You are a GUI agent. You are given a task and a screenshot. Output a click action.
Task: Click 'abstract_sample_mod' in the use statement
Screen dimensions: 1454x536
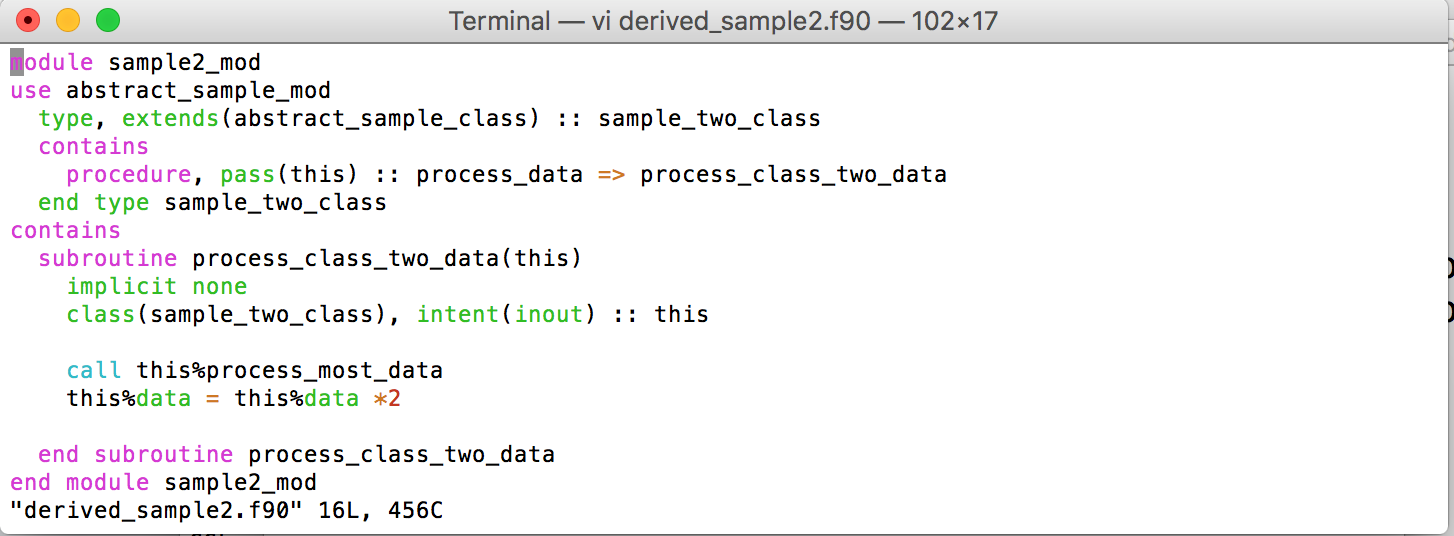[x=198, y=91]
